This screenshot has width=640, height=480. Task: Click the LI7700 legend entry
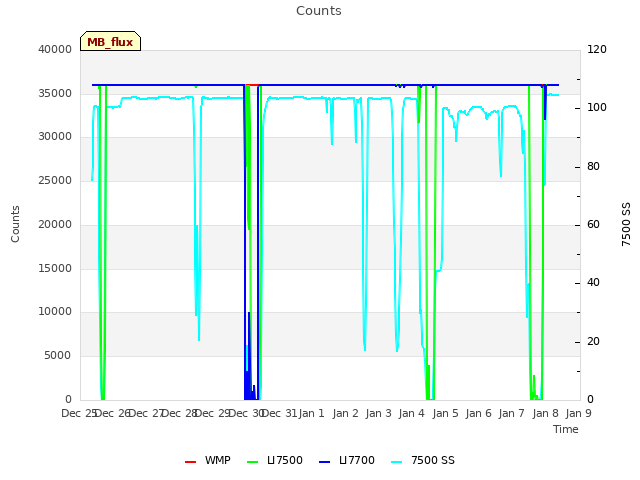347,460
